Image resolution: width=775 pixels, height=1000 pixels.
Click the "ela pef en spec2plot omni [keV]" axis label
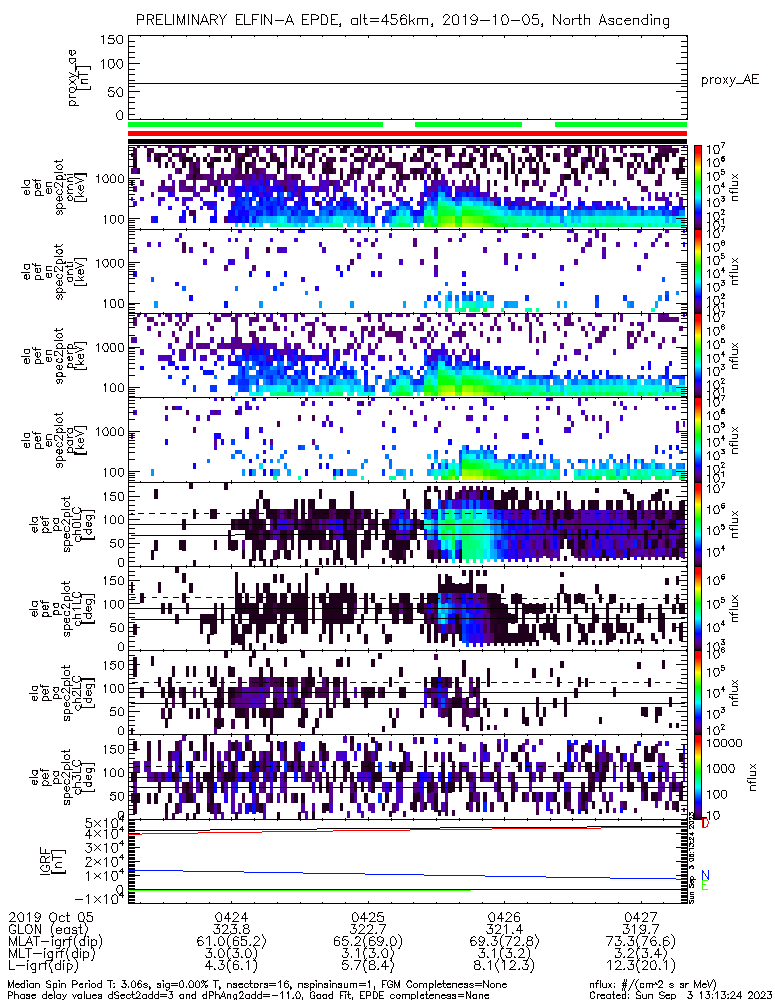coord(55,187)
